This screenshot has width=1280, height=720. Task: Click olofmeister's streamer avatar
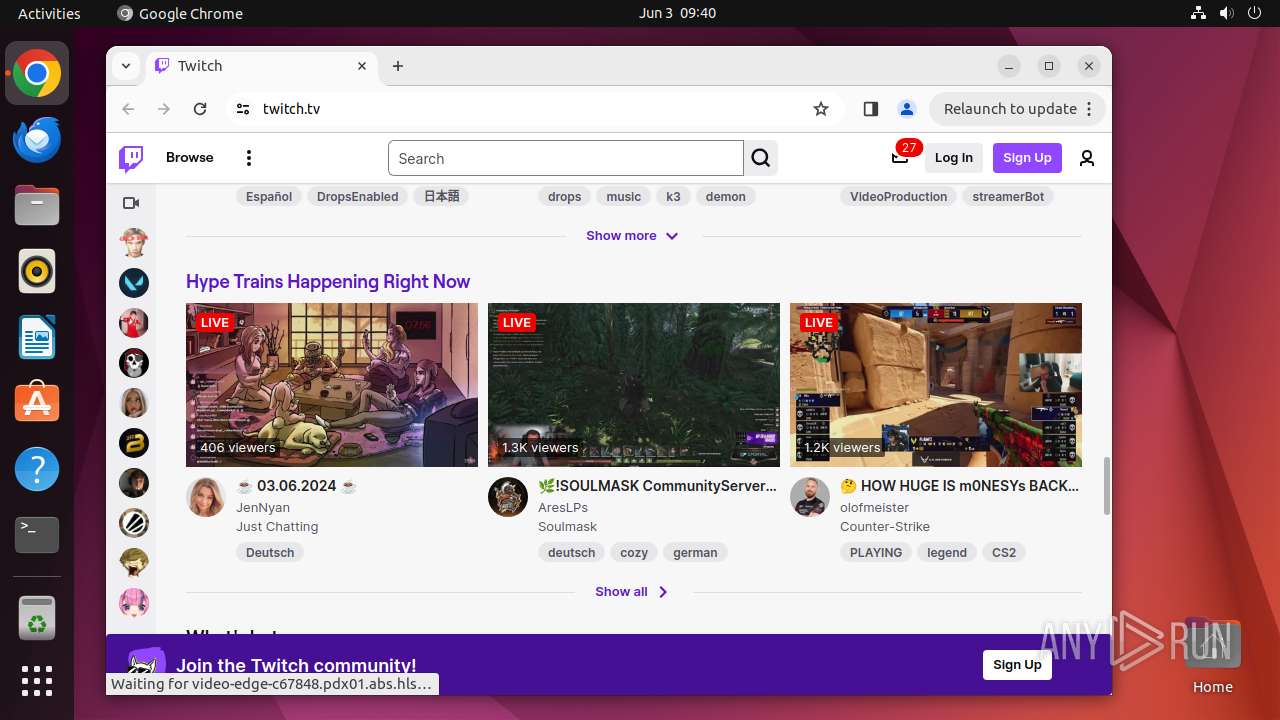pyautogui.click(x=810, y=497)
